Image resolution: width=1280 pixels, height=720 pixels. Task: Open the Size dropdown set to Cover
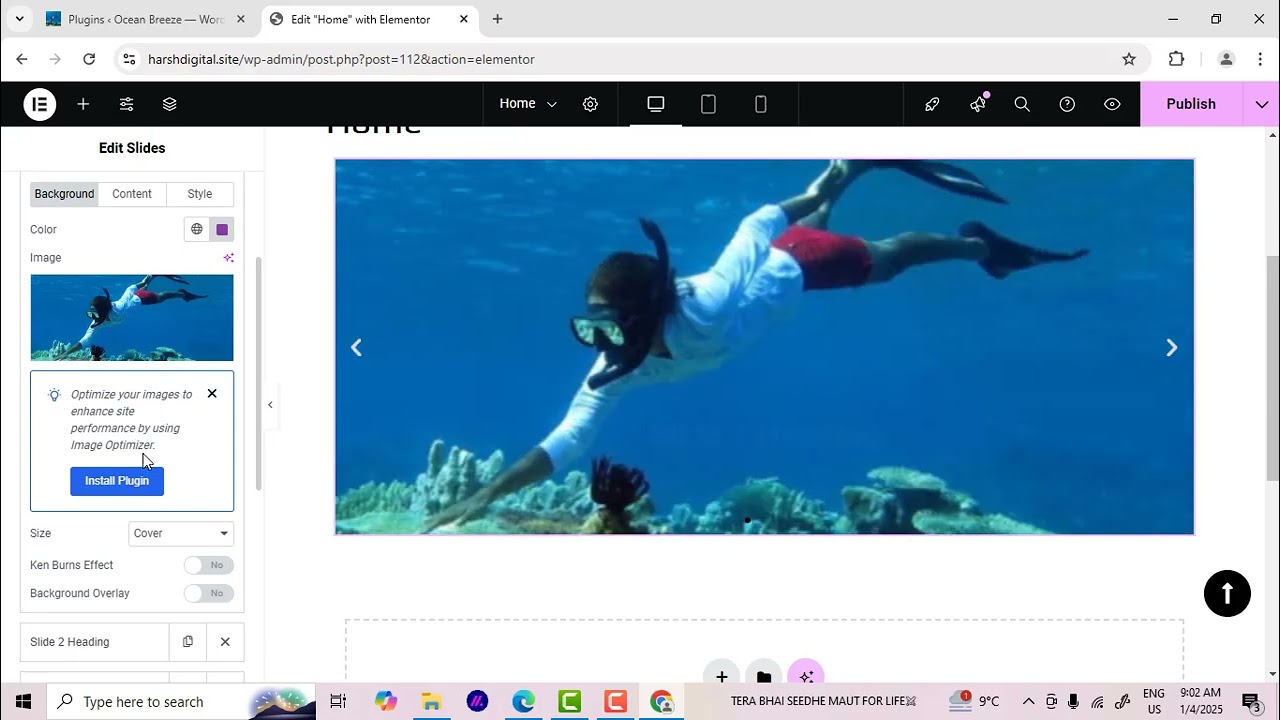click(x=181, y=533)
